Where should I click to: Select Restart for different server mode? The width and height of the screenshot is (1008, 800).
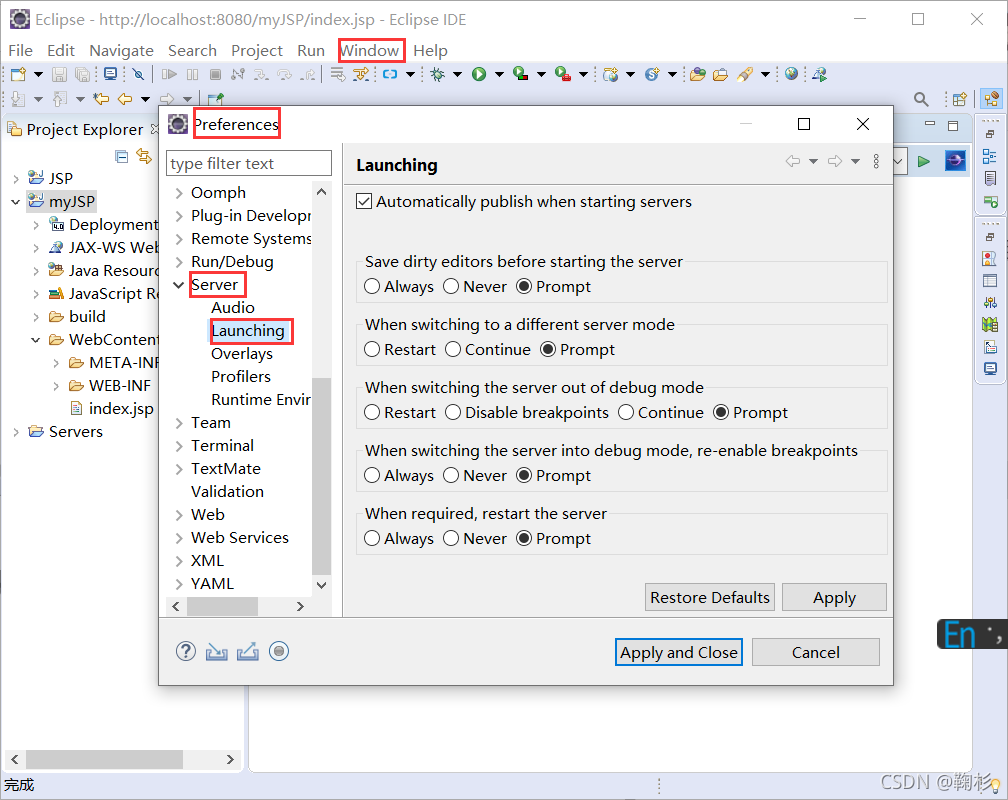click(372, 349)
